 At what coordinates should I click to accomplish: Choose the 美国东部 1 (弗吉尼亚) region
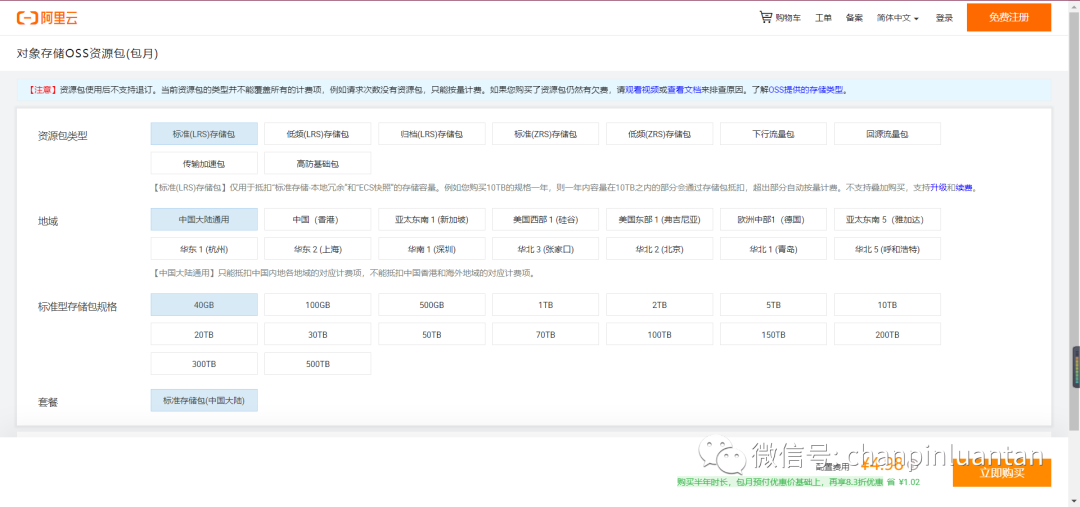click(659, 220)
